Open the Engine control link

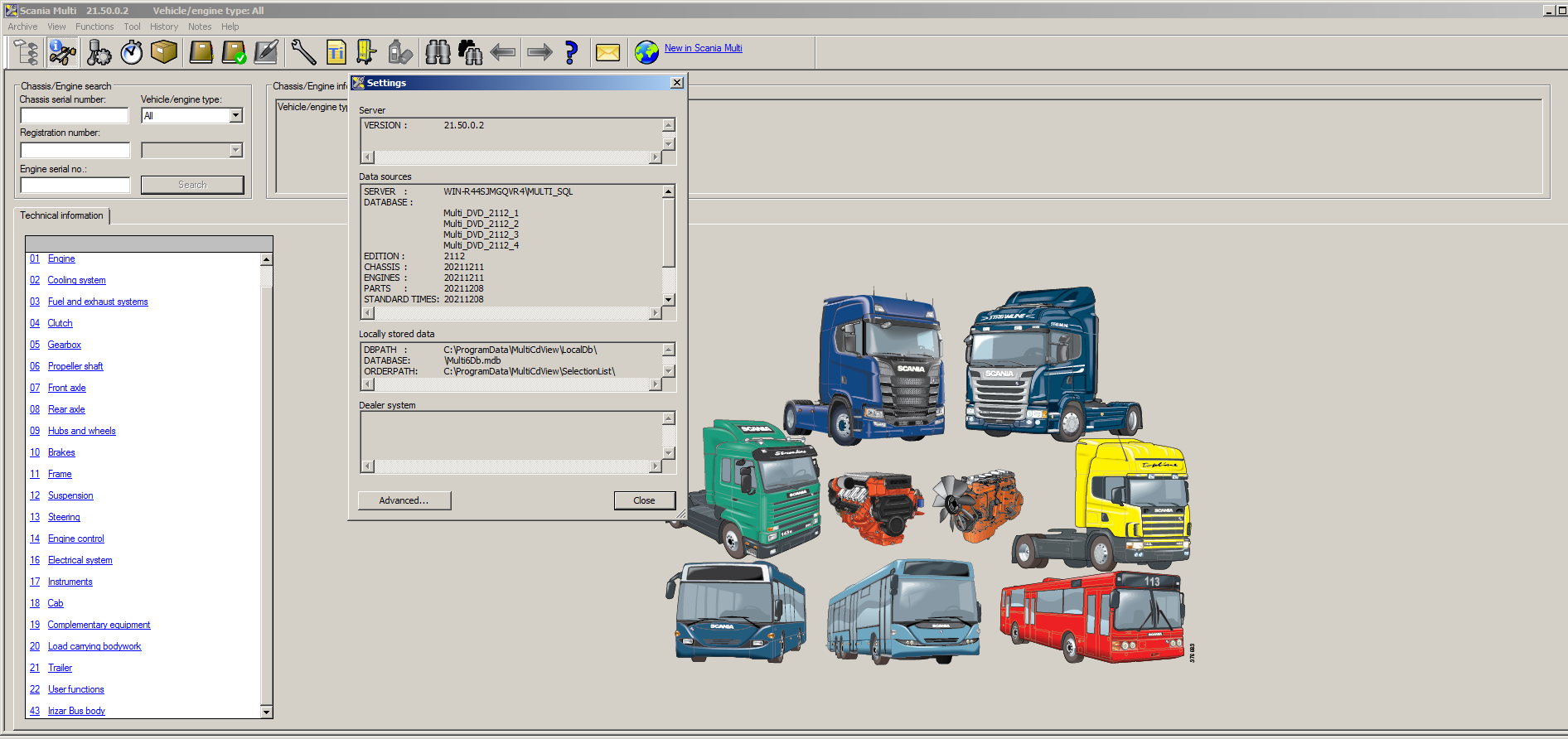coord(75,539)
